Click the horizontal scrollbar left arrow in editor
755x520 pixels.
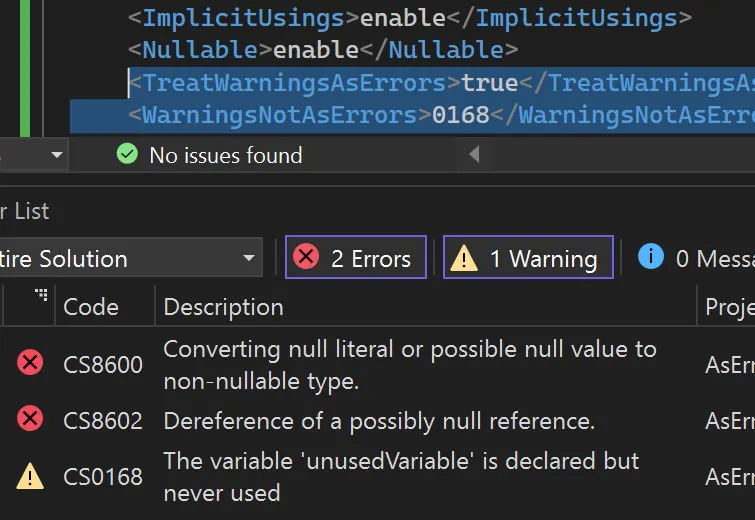coord(474,155)
